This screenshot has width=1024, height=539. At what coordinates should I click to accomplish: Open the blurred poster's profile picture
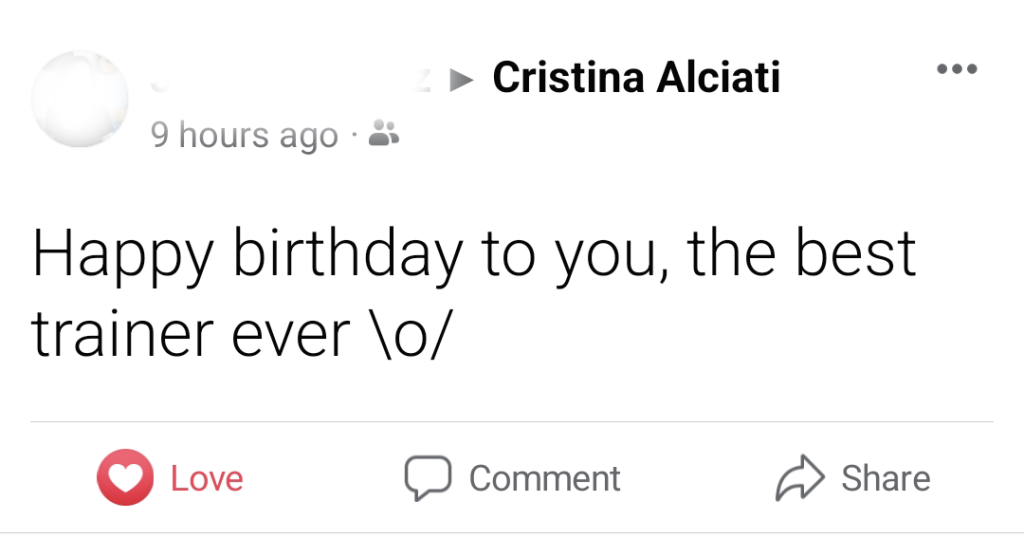tap(80, 98)
